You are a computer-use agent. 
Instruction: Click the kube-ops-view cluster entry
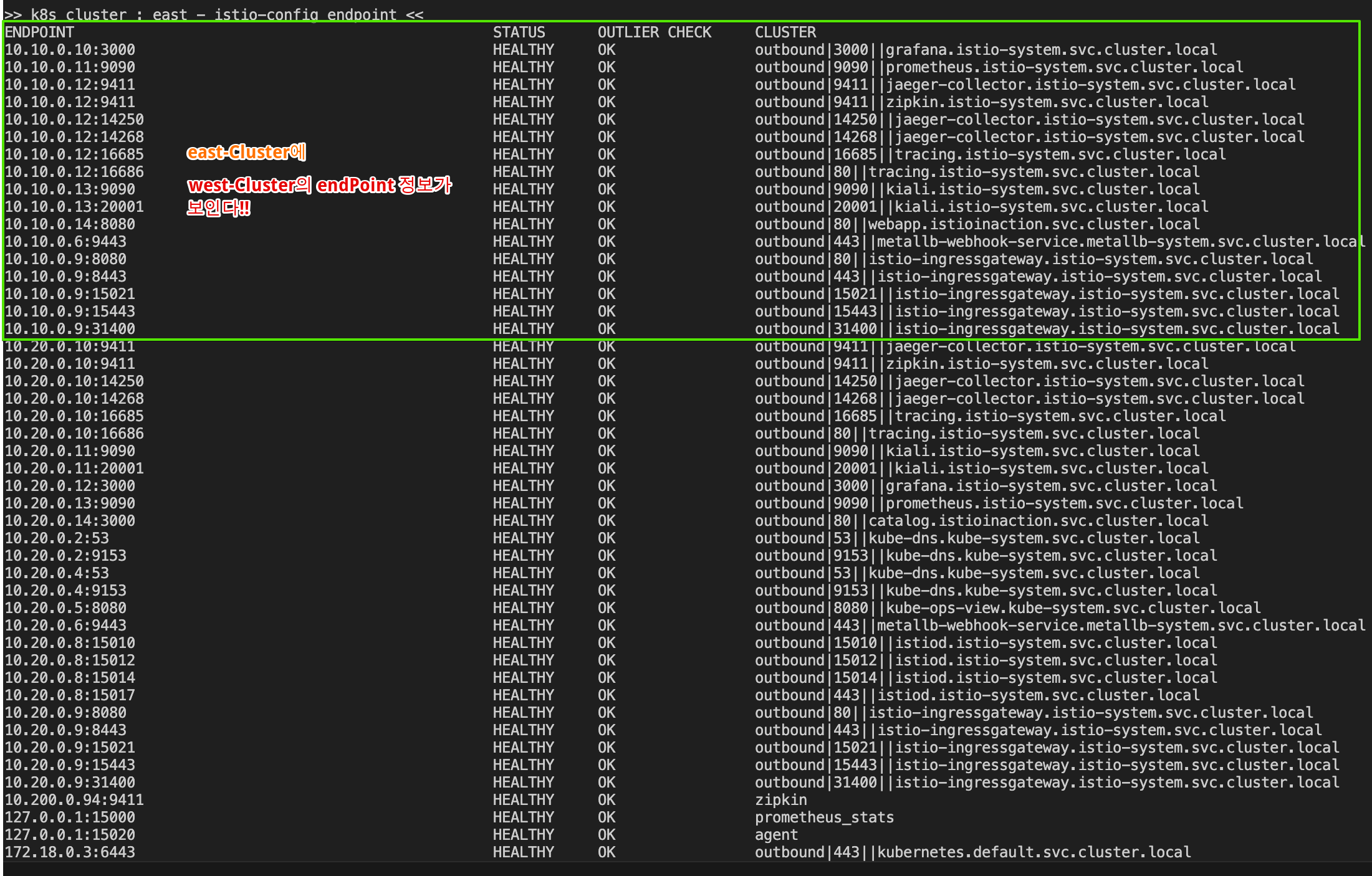coord(1007,608)
